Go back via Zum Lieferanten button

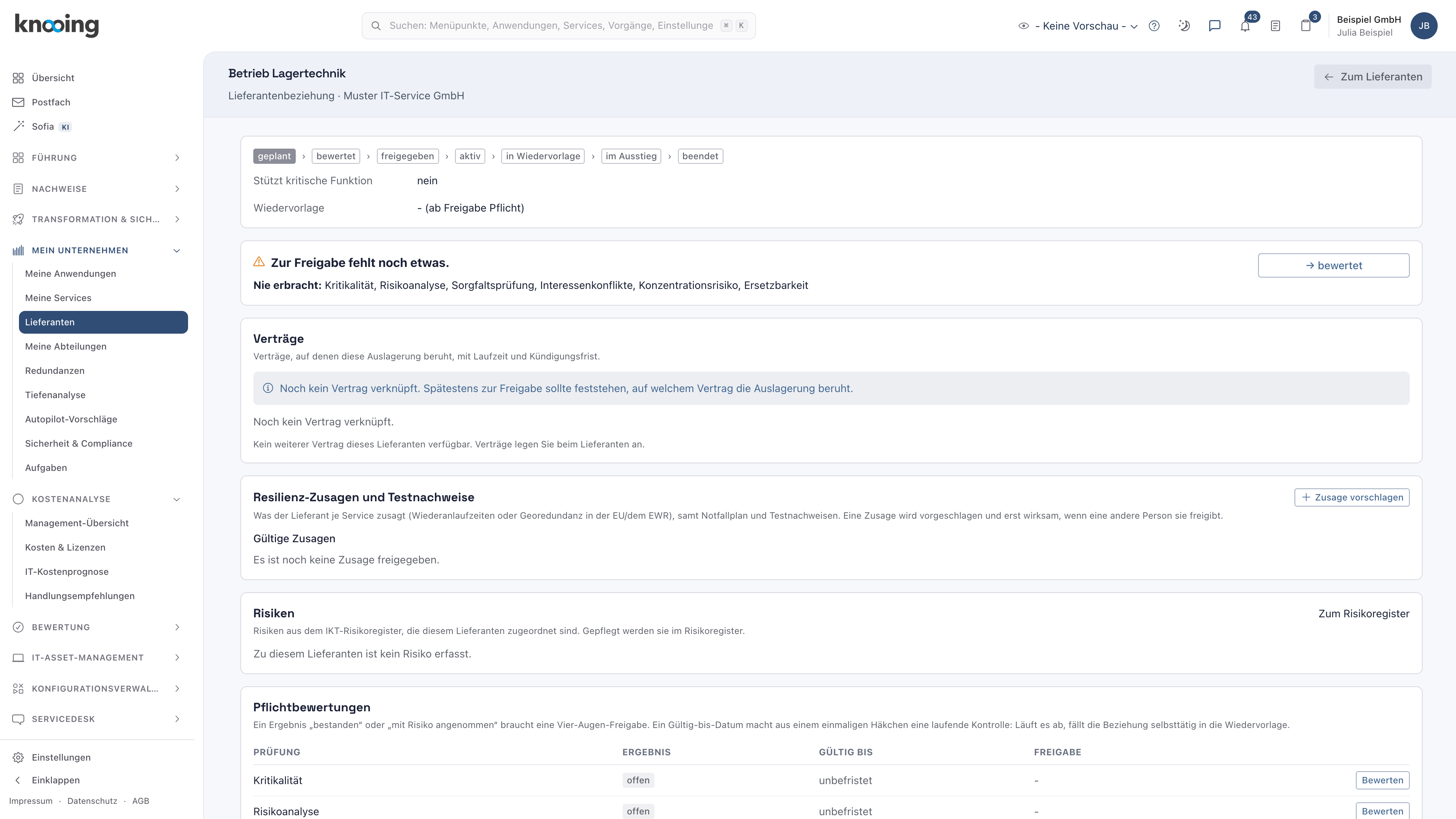click(1372, 77)
